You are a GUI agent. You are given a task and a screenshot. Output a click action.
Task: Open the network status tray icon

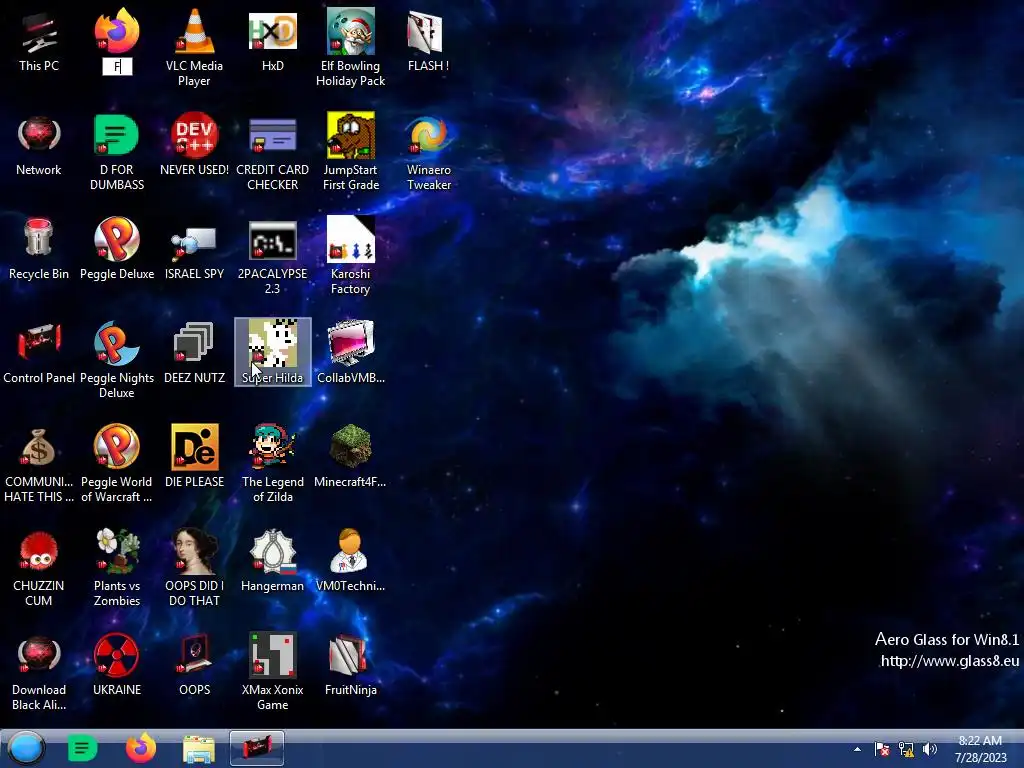[x=906, y=749]
